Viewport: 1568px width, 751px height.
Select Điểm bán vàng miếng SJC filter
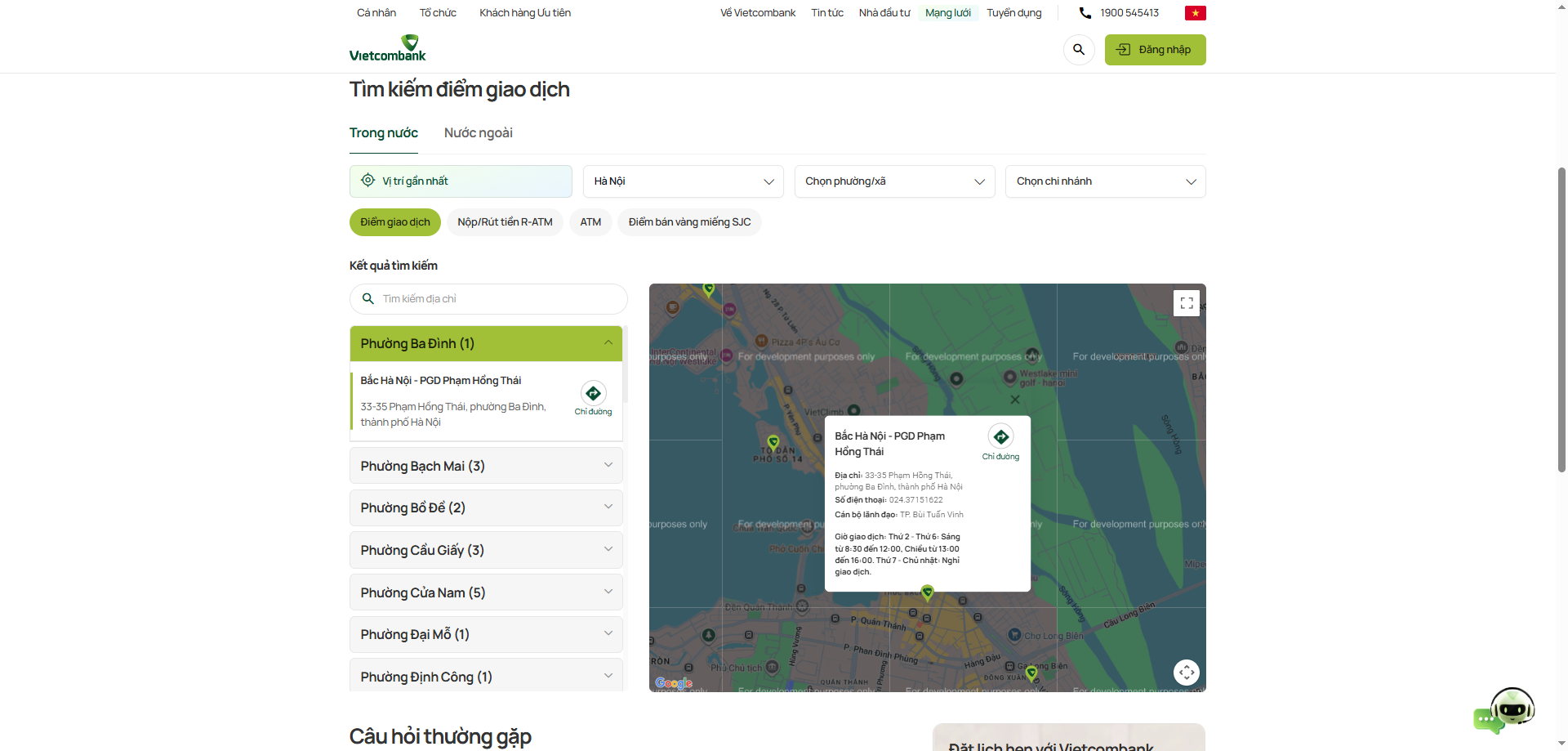tap(689, 222)
